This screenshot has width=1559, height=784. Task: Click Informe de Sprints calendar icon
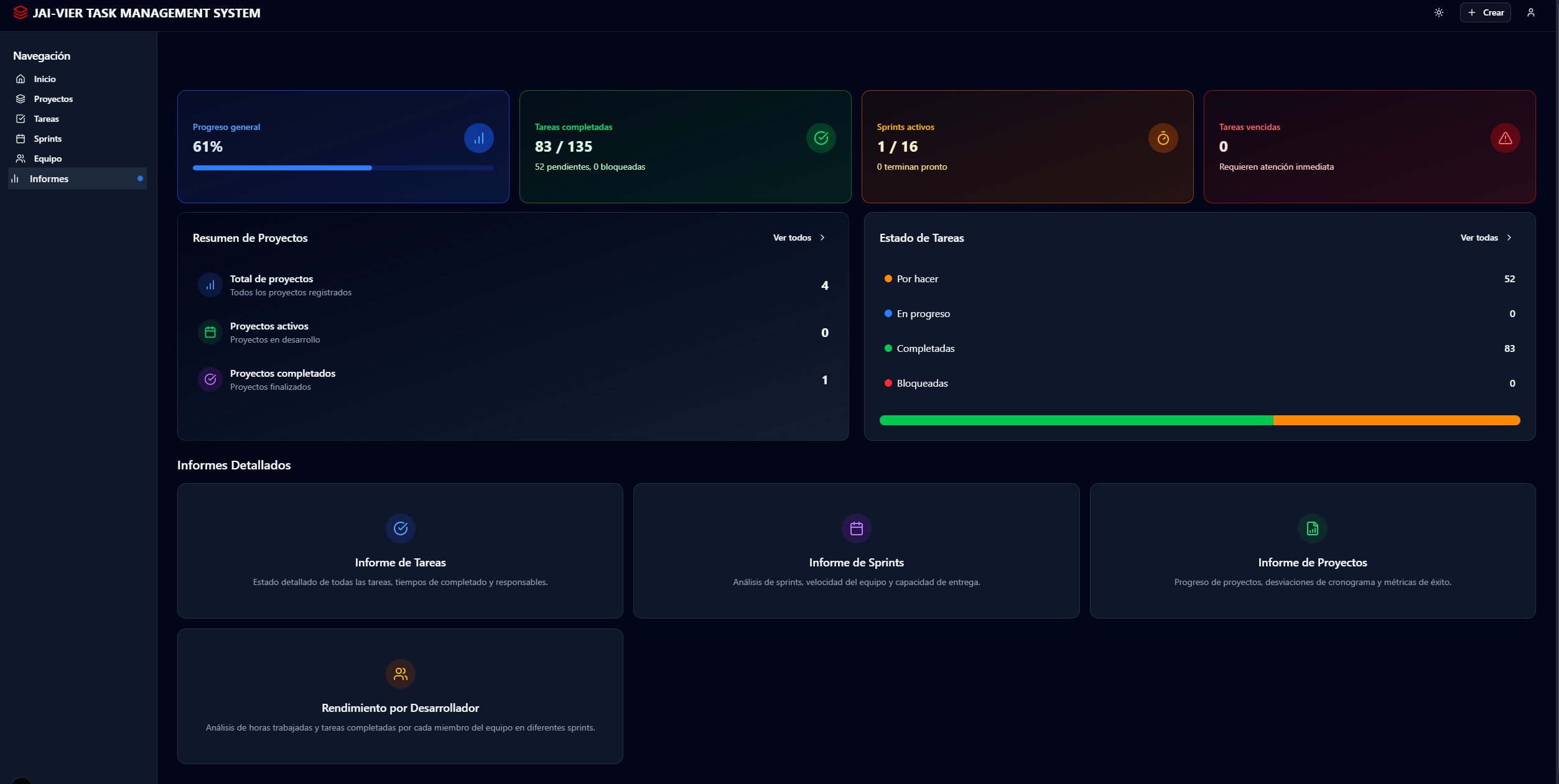pos(856,528)
